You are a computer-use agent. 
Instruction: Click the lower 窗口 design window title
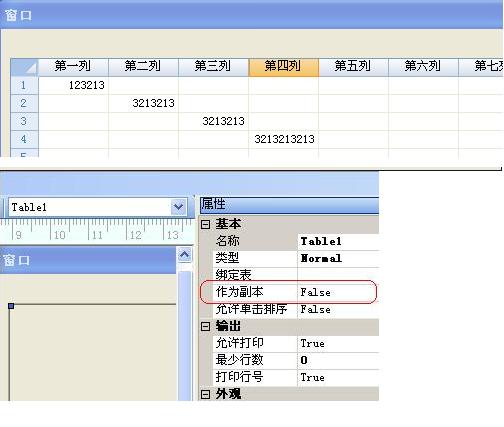click(88, 260)
